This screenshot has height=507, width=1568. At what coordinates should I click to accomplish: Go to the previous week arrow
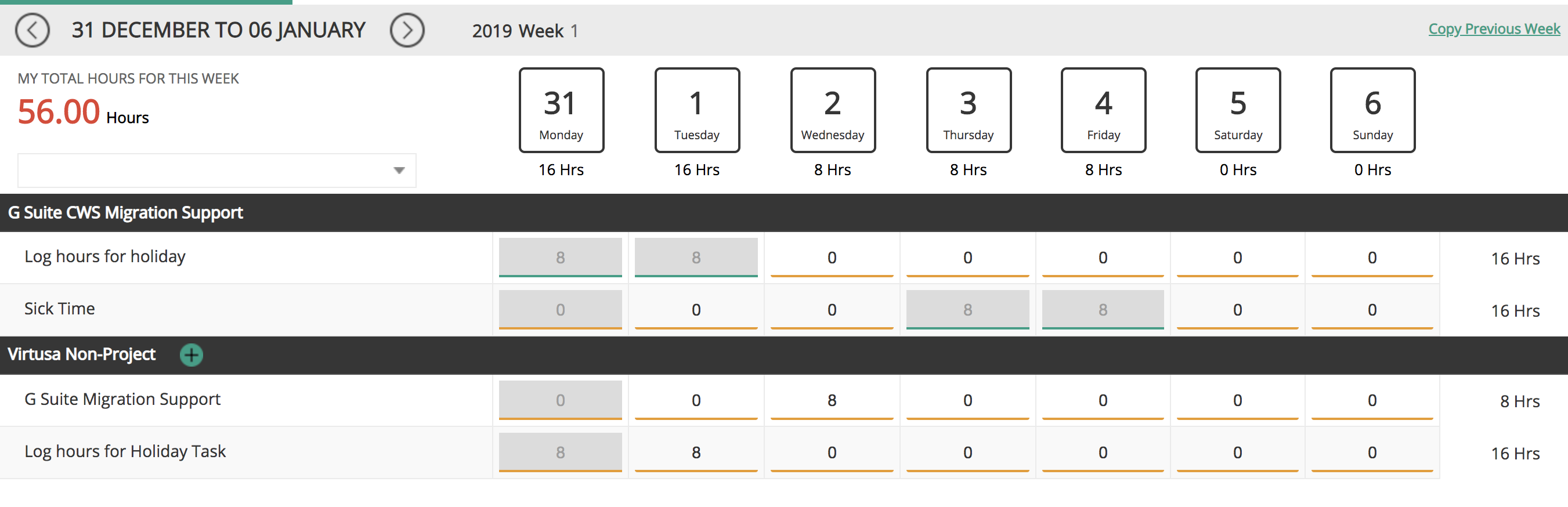point(32,30)
